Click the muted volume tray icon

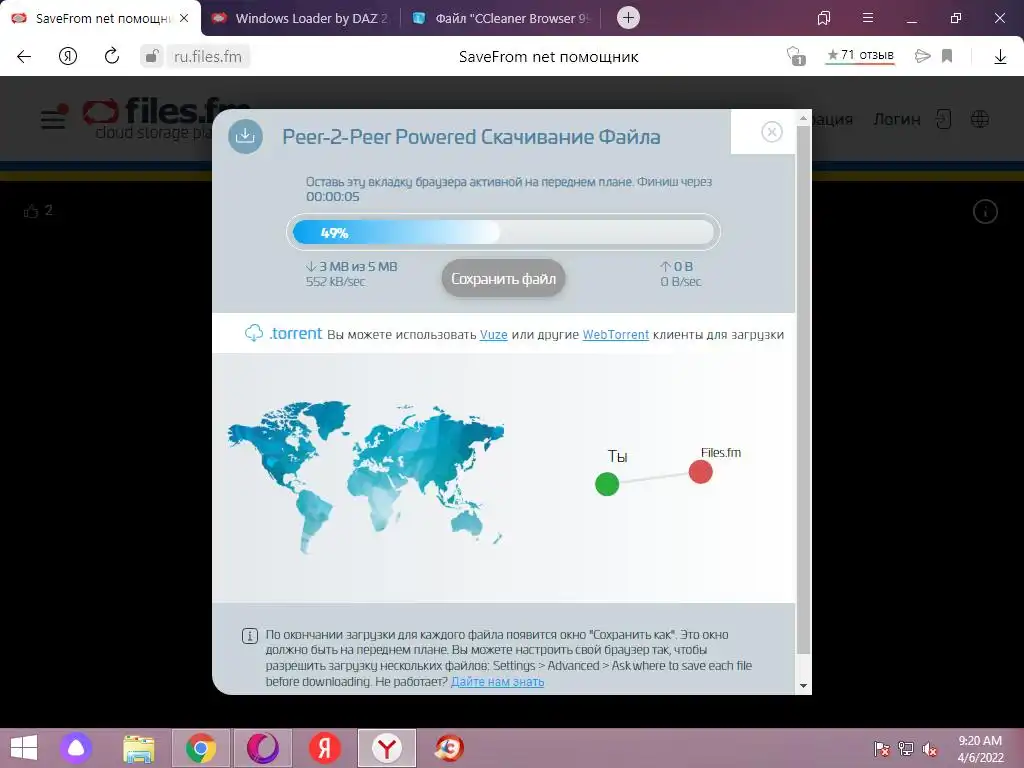(x=929, y=749)
